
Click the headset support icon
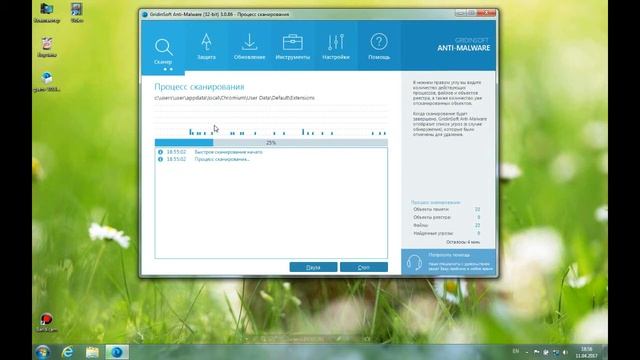tap(414, 262)
